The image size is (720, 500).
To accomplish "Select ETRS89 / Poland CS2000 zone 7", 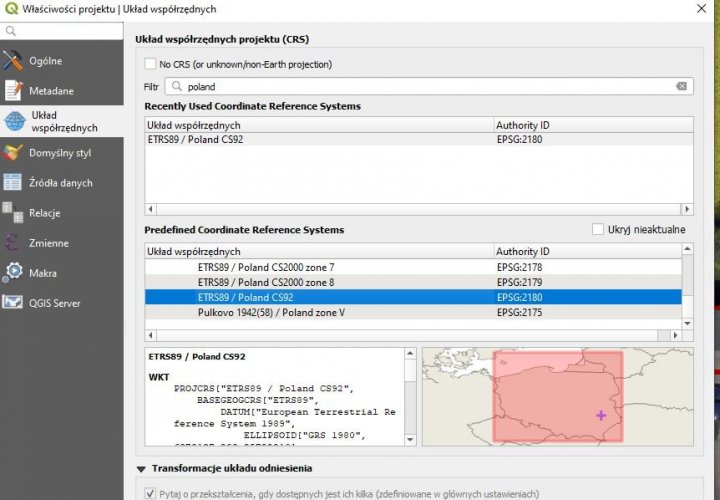I will pyautogui.click(x=265, y=267).
